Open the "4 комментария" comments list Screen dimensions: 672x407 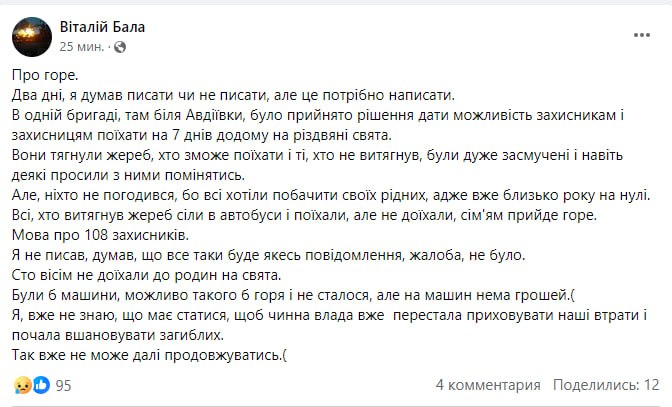[490, 384]
